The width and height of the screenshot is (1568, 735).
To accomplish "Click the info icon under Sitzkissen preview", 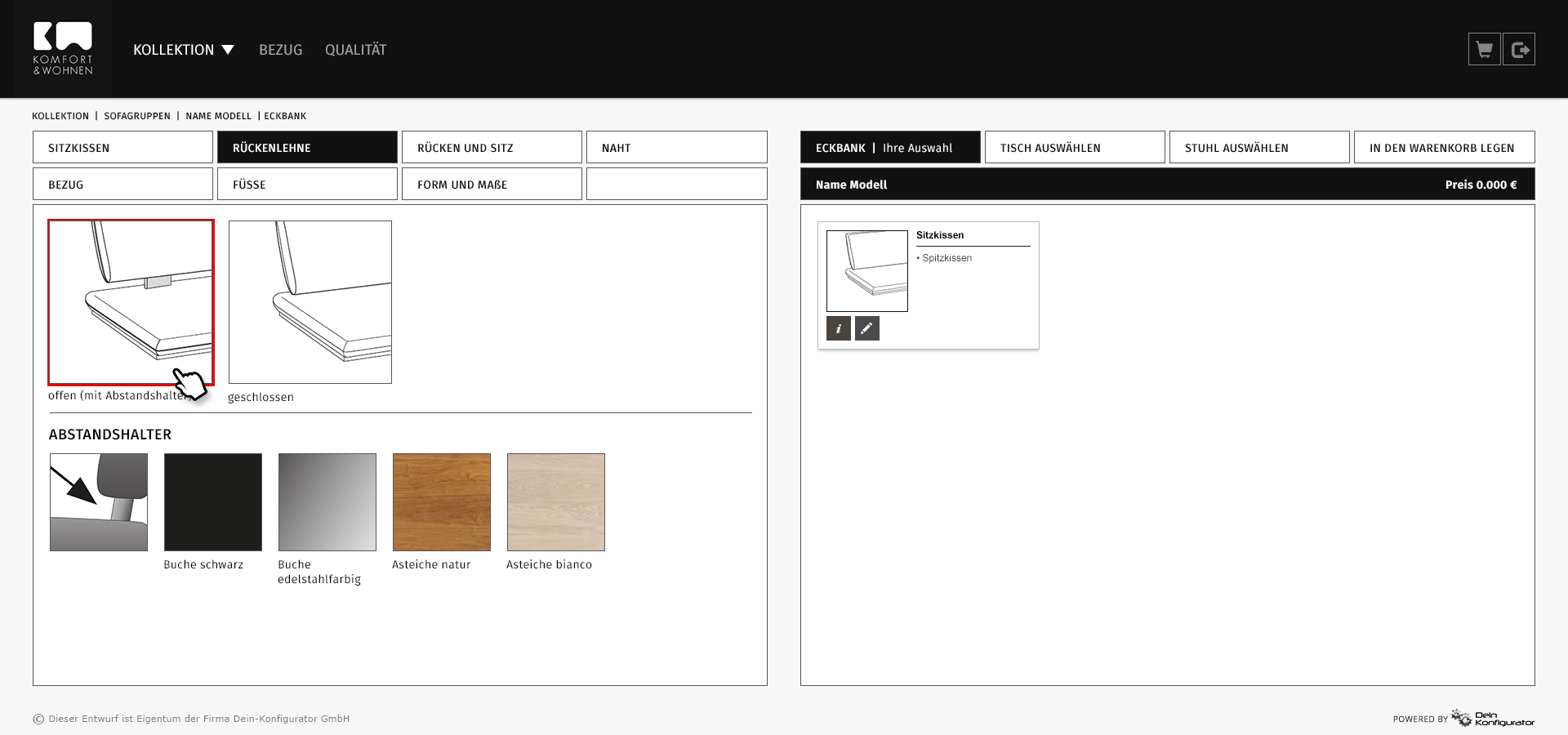I will pos(839,328).
